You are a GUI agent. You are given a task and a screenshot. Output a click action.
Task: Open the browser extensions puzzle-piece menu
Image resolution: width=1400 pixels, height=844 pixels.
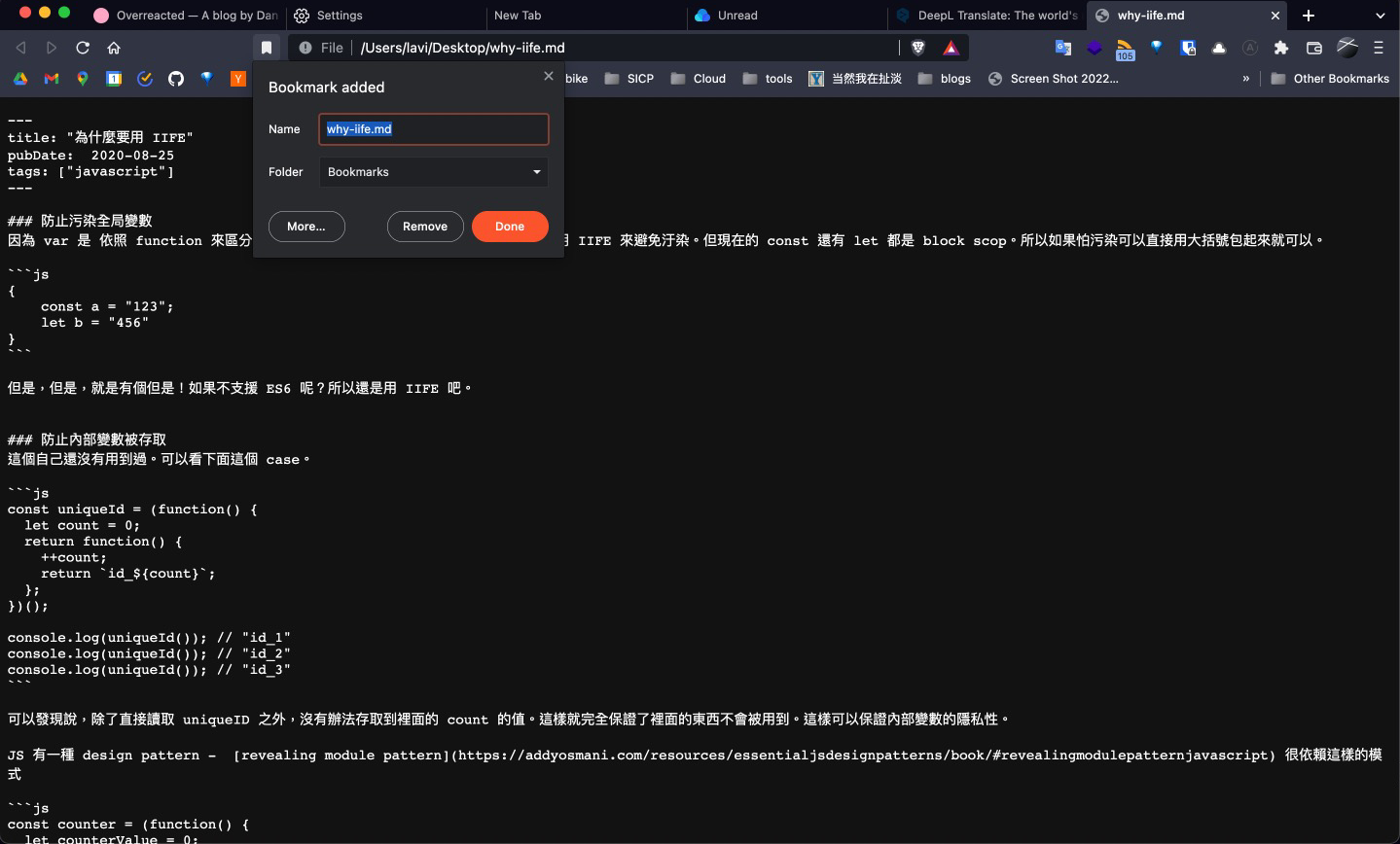coord(1281,47)
